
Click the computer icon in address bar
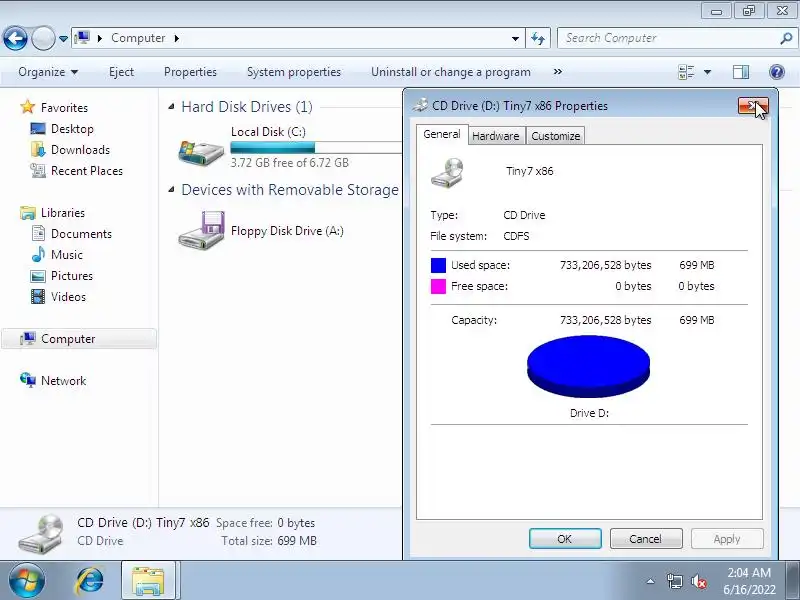pos(82,38)
